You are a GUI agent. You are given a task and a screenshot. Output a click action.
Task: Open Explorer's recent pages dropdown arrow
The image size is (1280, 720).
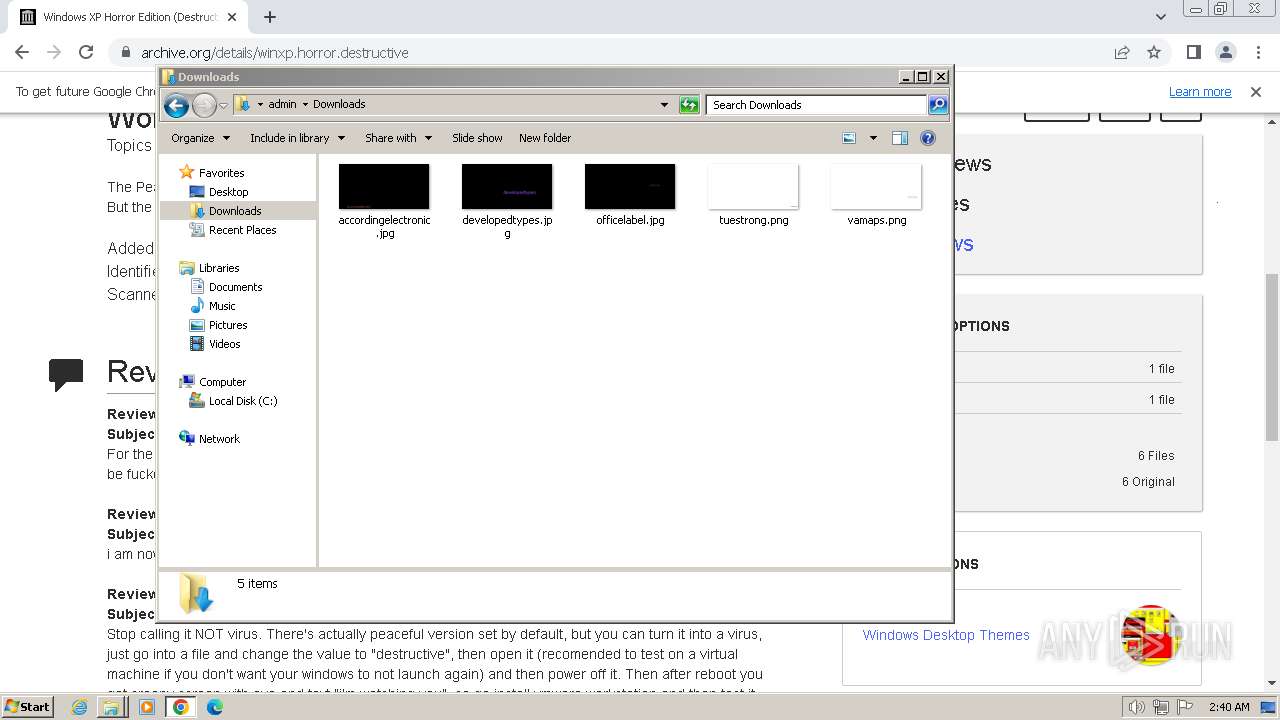click(x=223, y=105)
